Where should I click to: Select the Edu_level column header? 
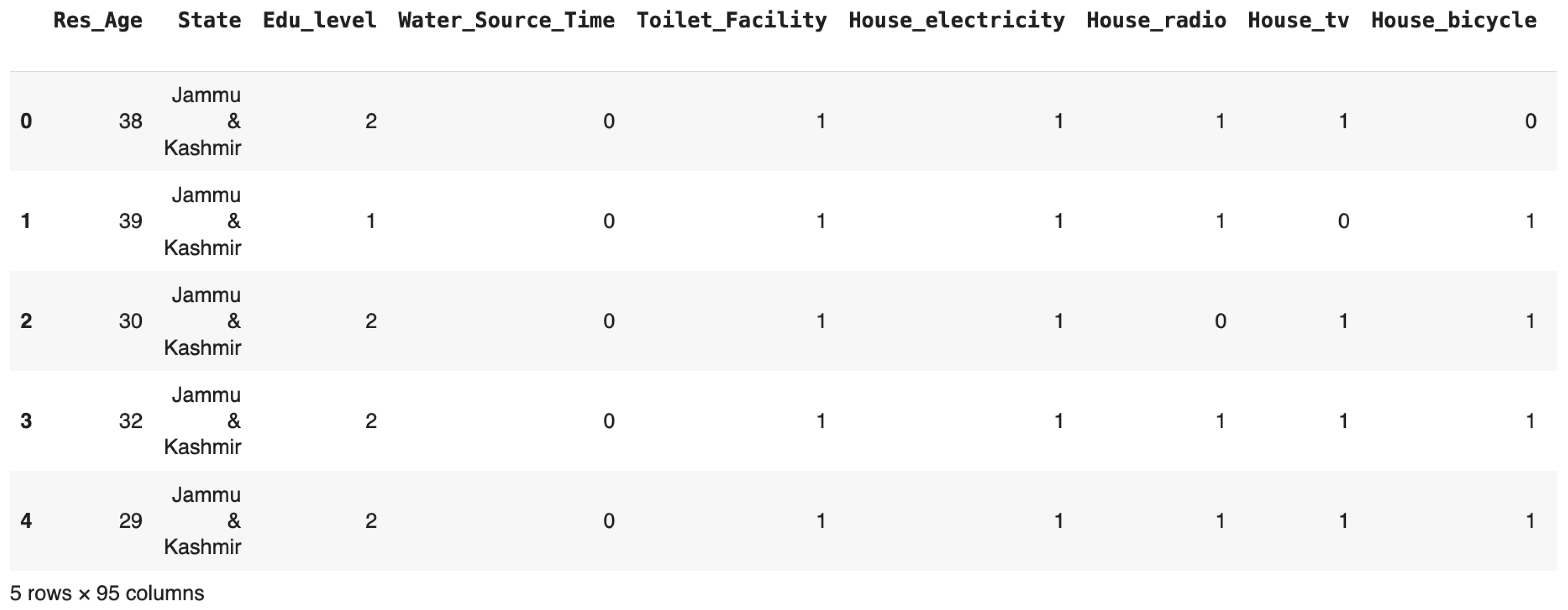[x=320, y=20]
